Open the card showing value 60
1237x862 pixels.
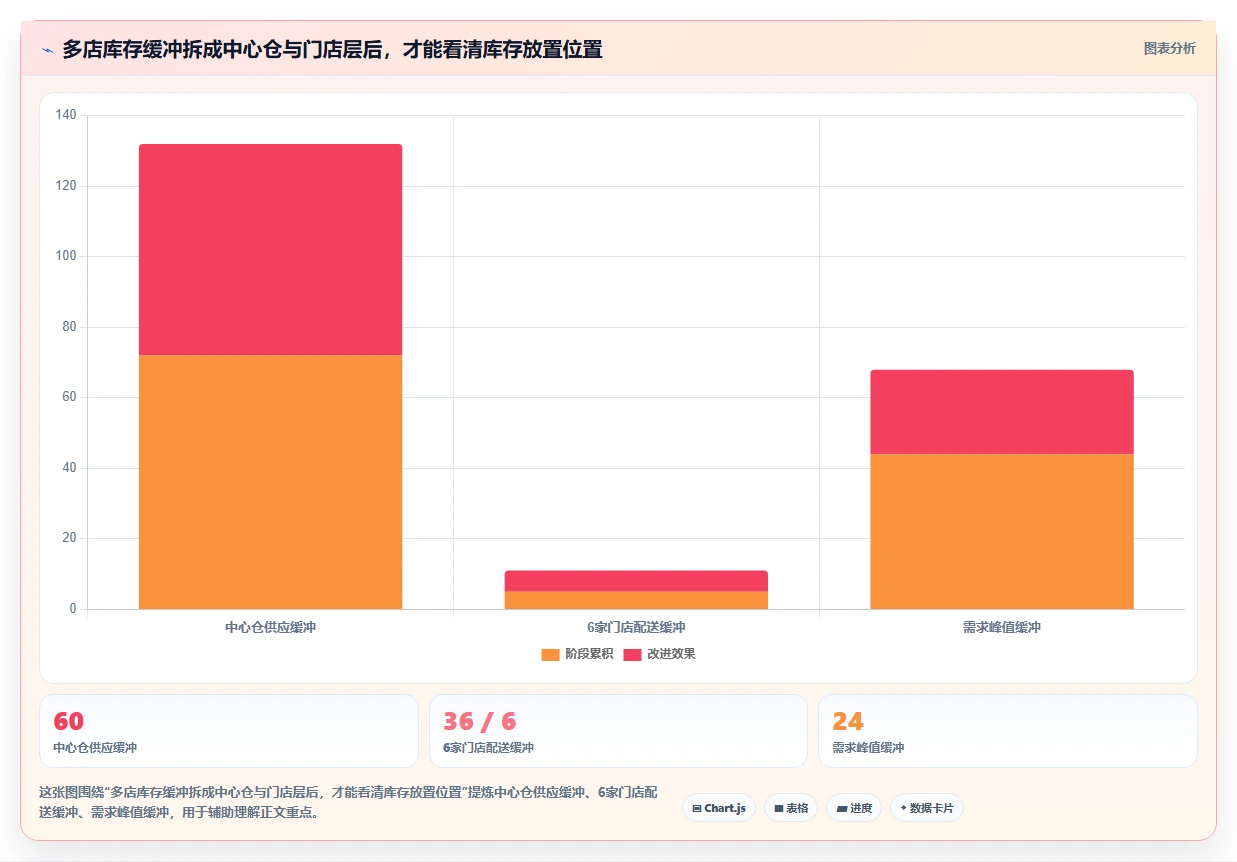pyautogui.click(x=229, y=731)
